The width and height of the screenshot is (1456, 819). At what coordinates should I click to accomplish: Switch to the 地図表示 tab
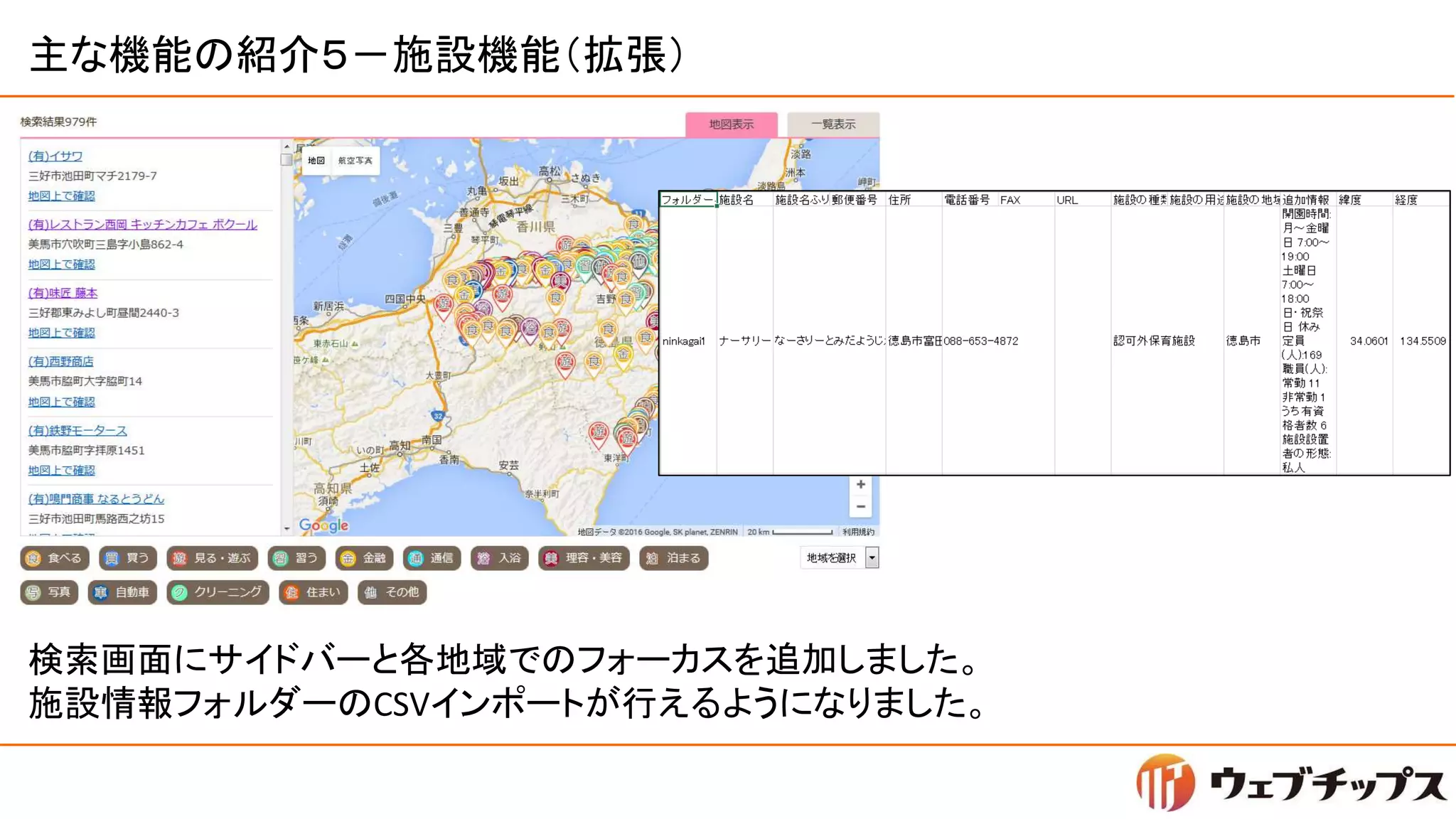pyautogui.click(x=732, y=124)
